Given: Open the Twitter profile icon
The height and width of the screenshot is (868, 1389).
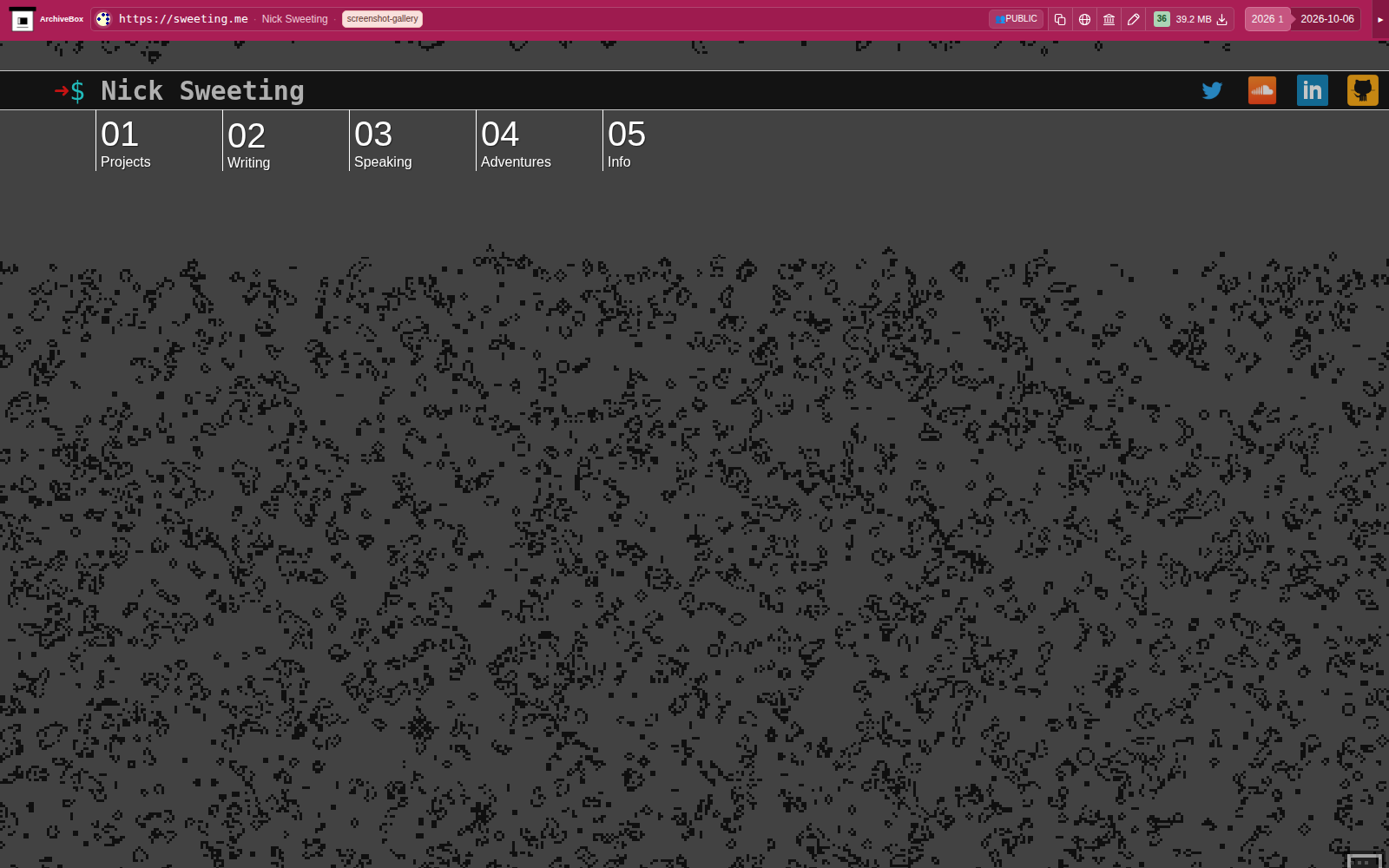Looking at the screenshot, I should [x=1212, y=90].
